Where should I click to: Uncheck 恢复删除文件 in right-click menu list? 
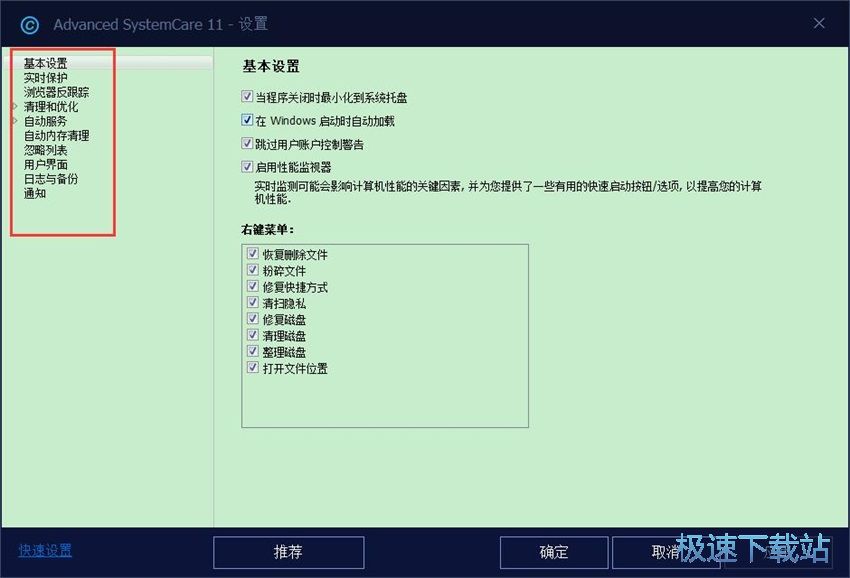point(253,253)
